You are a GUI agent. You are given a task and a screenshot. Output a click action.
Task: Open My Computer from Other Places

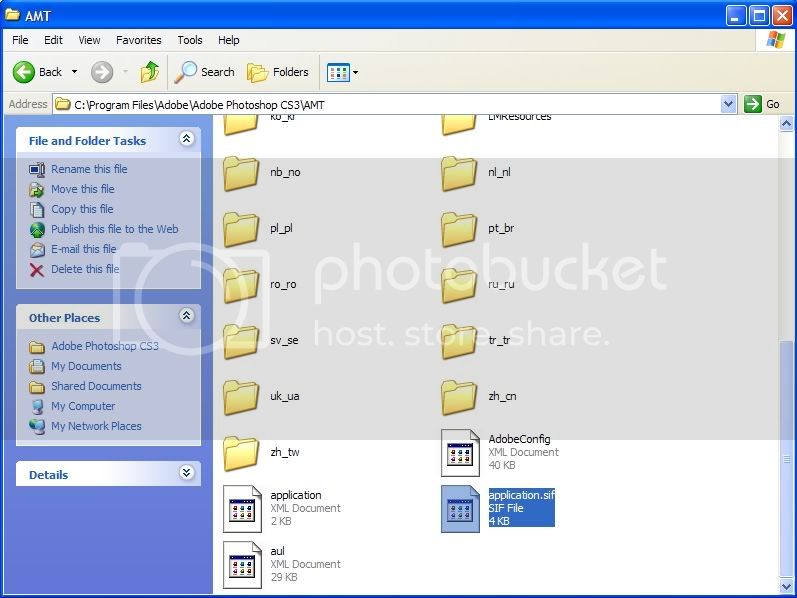click(x=83, y=406)
